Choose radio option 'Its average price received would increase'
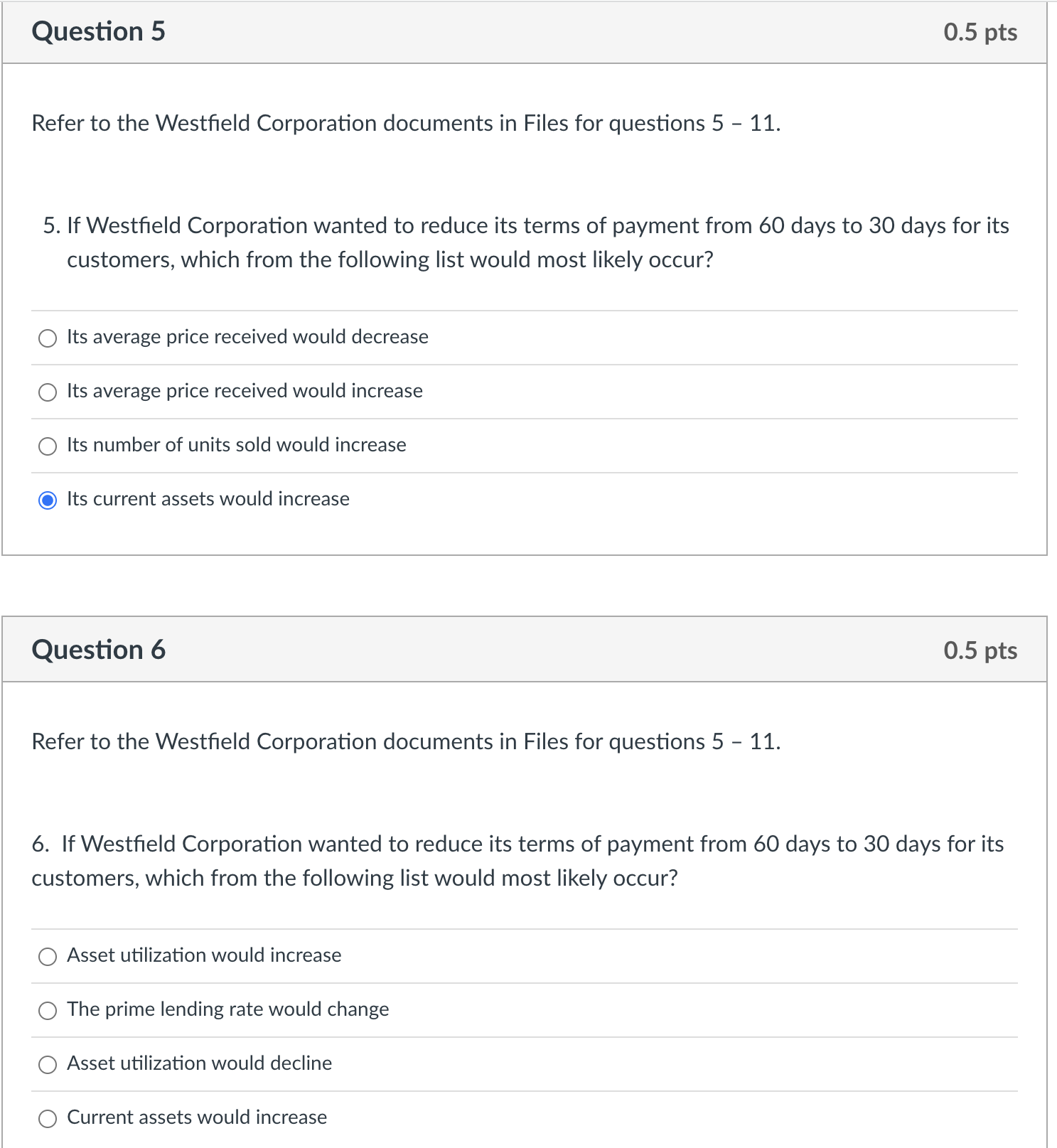The height and width of the screenshot is (1148, 1057). (x=48, y=392)
